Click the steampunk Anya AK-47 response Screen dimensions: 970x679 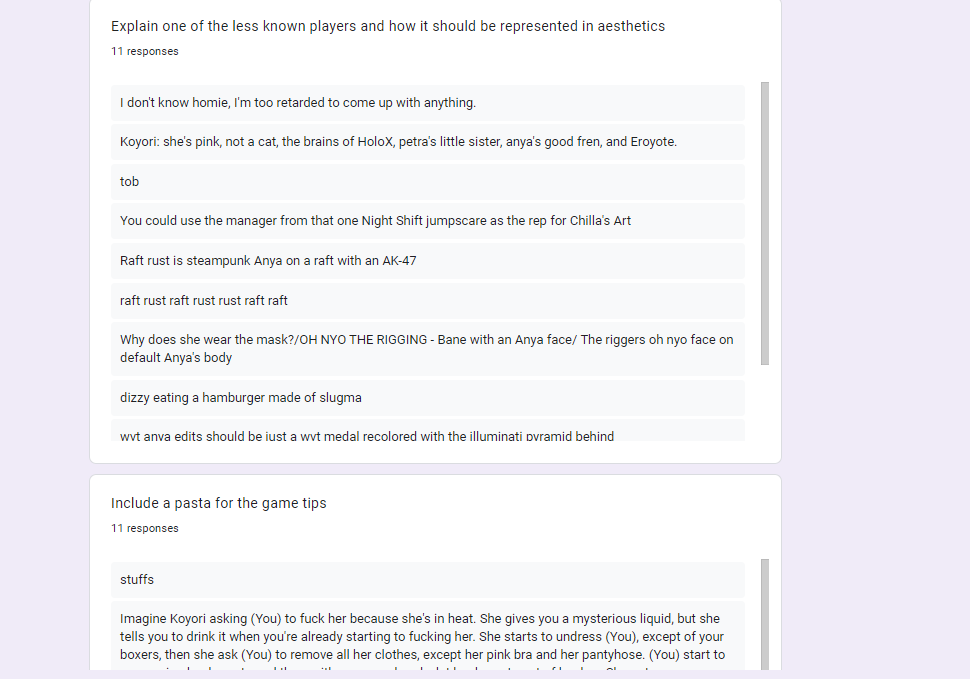point(427,261)
